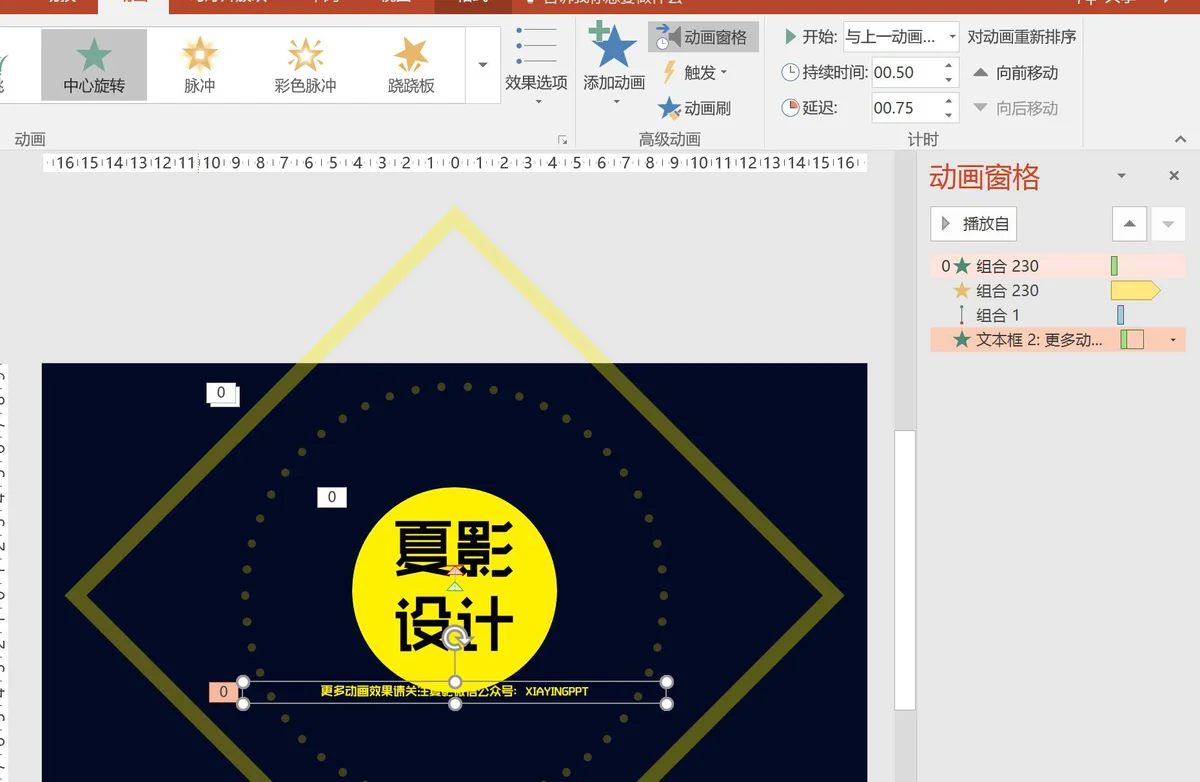Open the 文本框 2 entry dropdown arrow
This screenshot has height=782, width=1200.
1173,340
